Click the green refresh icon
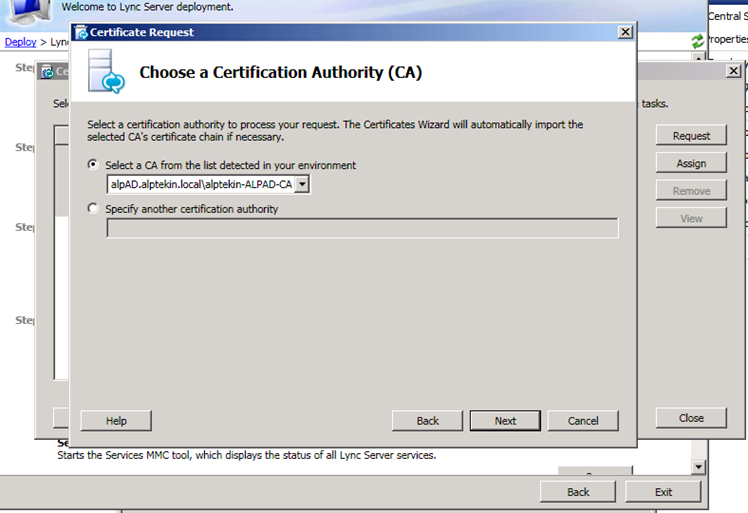The width and height of the screenshot is (748, 513). coord(698,41)
